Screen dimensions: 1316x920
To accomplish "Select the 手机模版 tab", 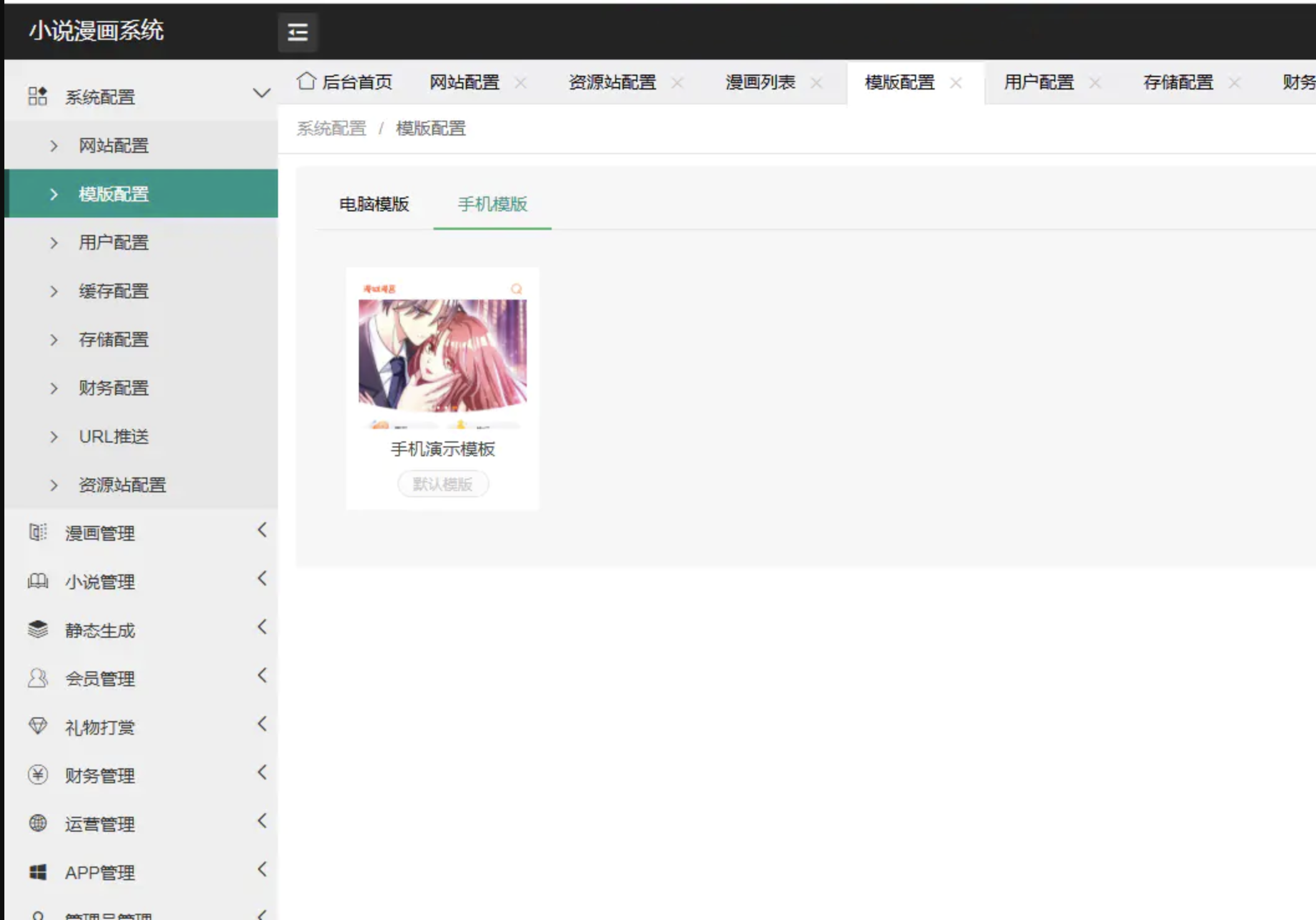I will [493, 204].
